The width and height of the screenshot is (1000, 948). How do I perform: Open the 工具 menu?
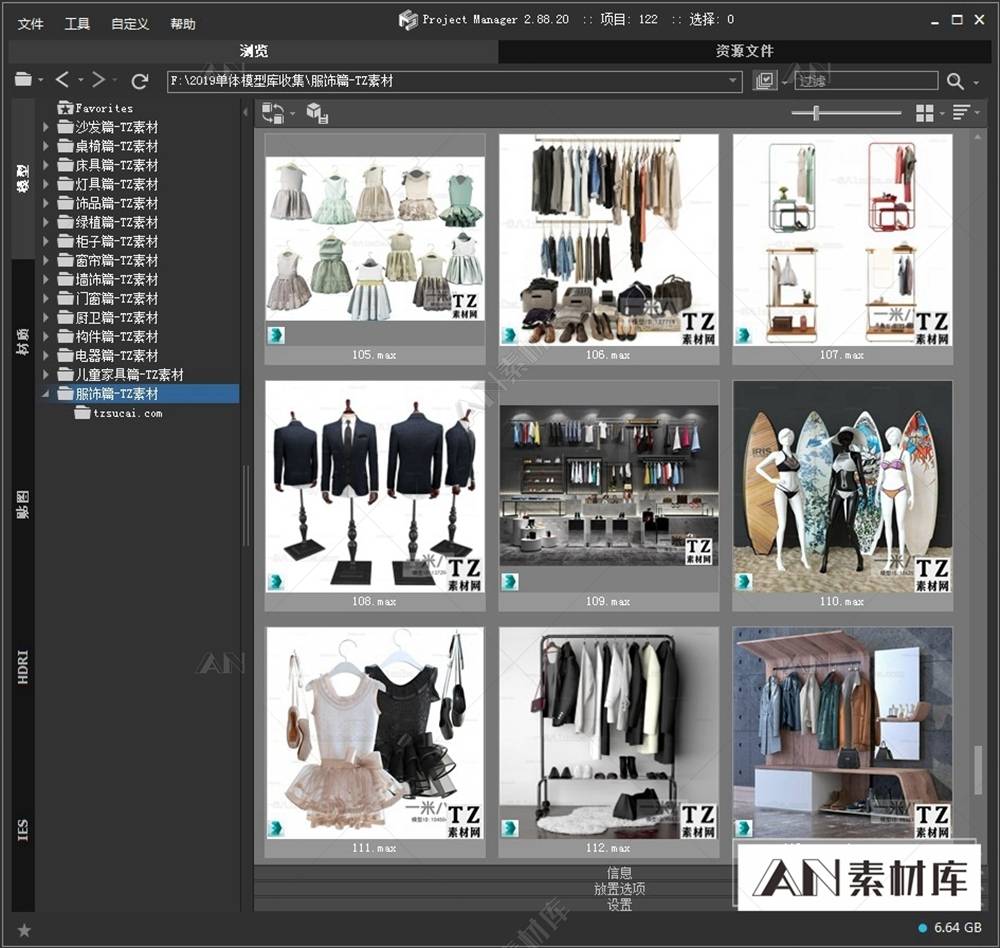pos(77,24)
